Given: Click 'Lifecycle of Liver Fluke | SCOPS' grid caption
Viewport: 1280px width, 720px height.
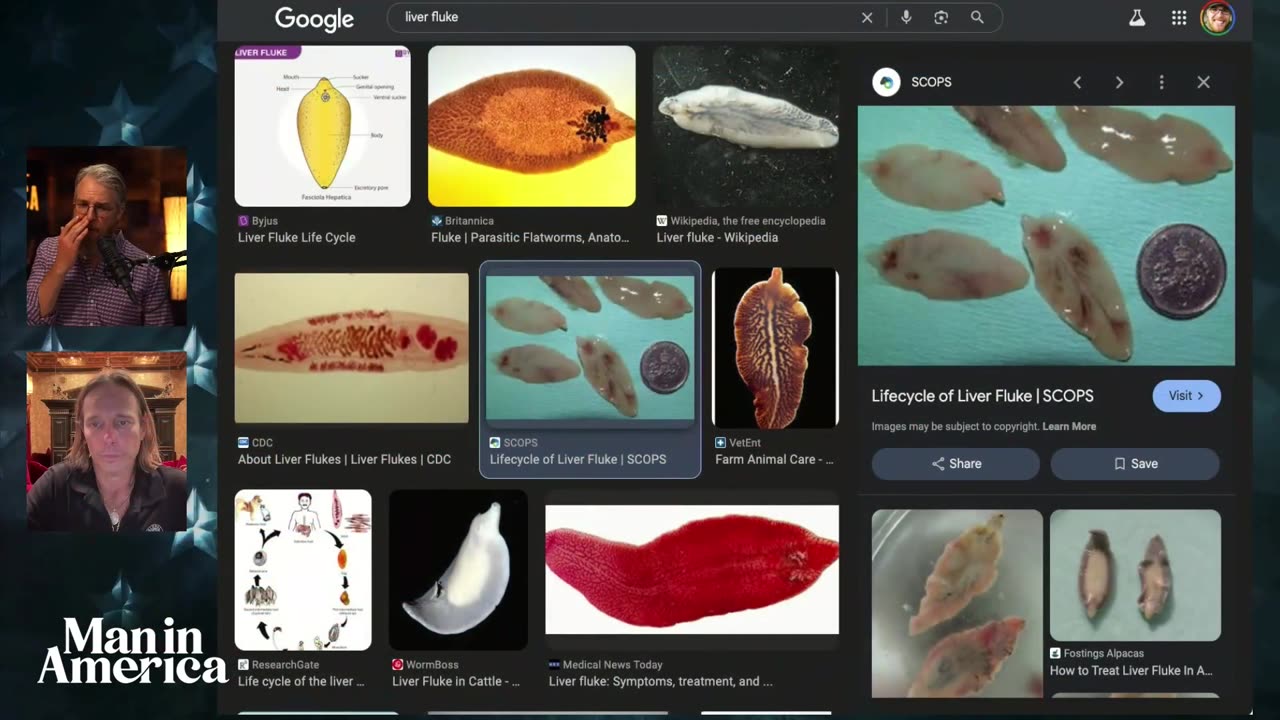Looking at the screenshot, I should coord(578,460).
